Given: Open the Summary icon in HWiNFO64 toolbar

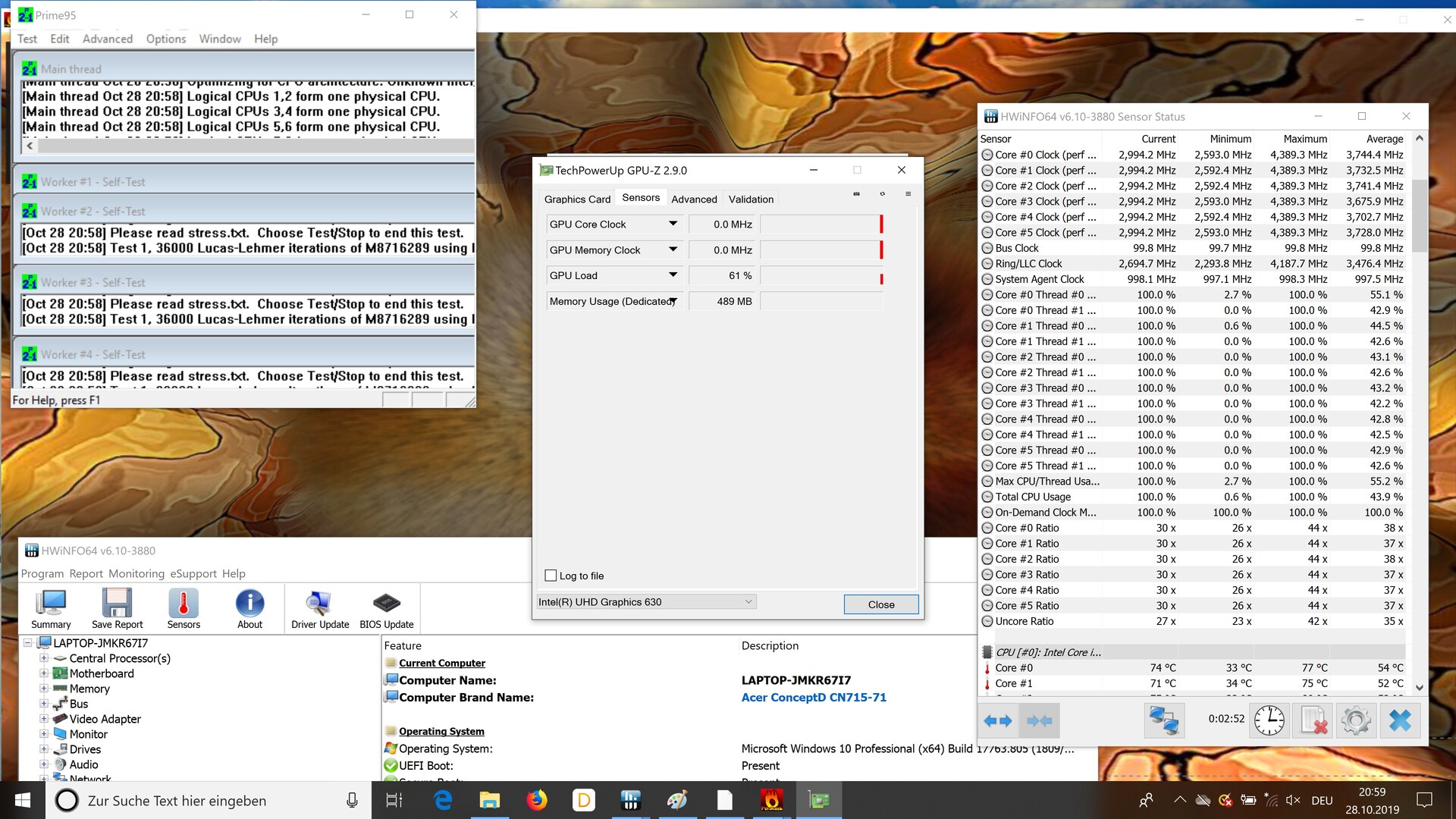Looking at the screenshot, I should 51,608.
